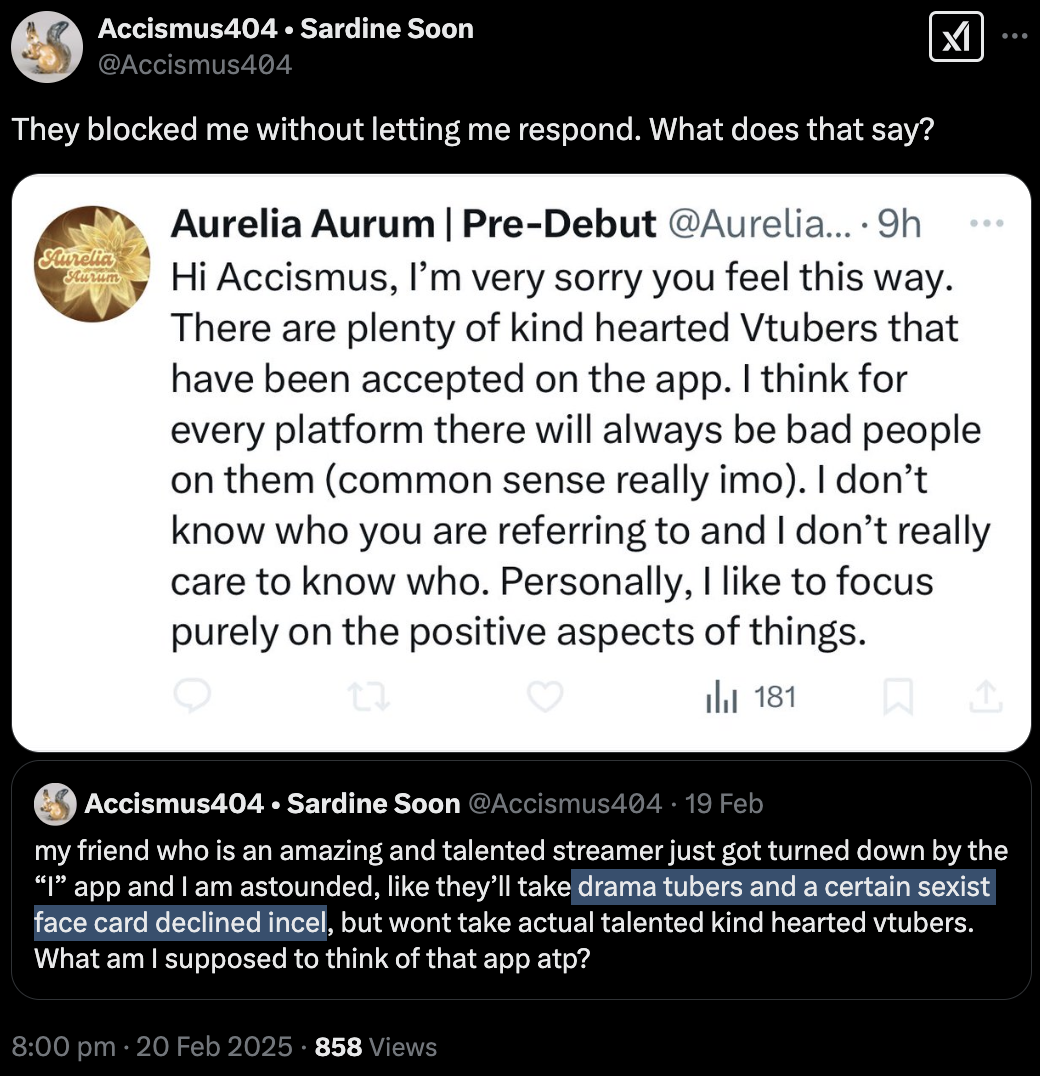1040x1076 pixels.
Task: Open the quoted tweet's 19 Feb date
Action: point(727,803)
